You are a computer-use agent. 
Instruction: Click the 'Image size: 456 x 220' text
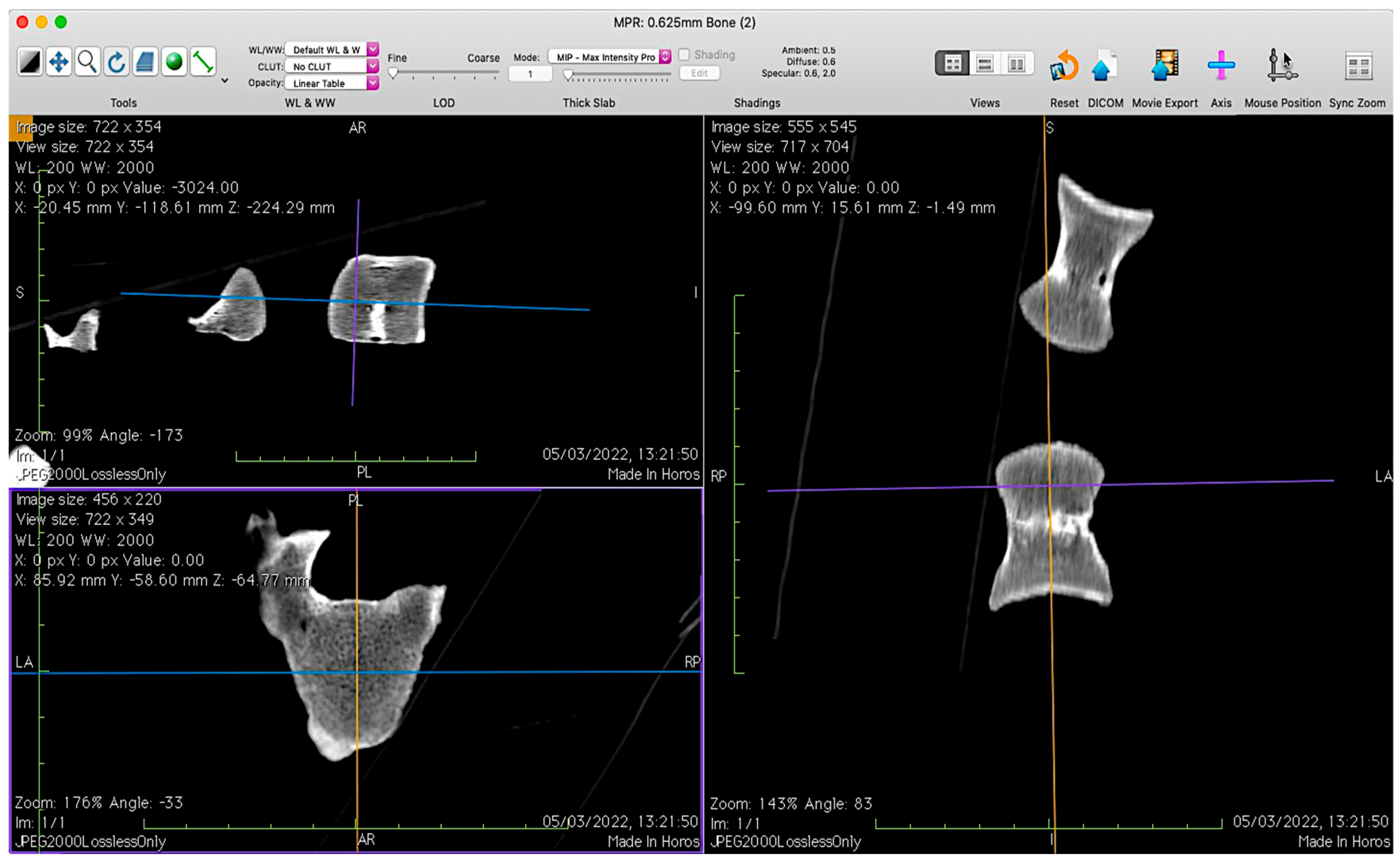89,499
